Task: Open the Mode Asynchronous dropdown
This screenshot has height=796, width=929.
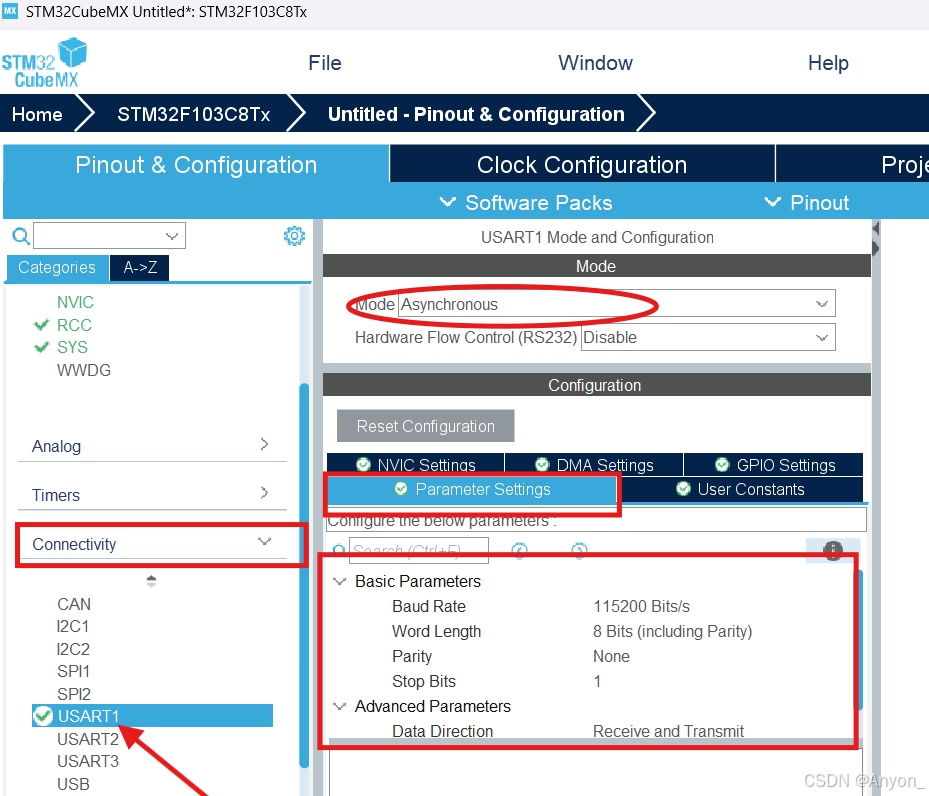Action: (616, 304)
